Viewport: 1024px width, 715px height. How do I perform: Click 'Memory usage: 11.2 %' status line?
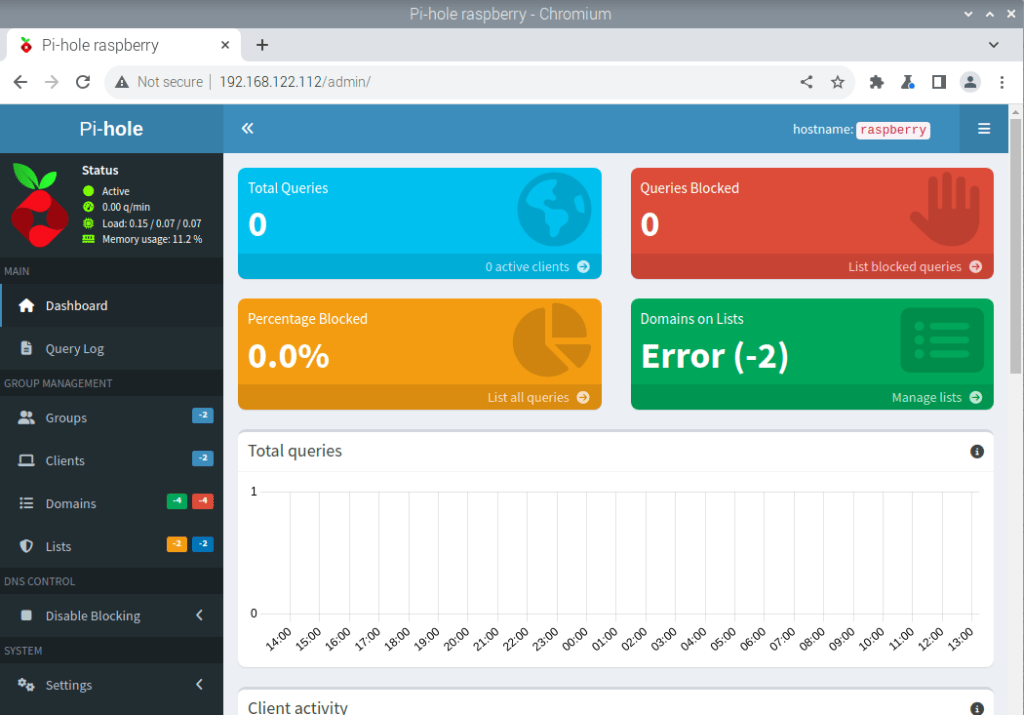click(x=152, y=239)
